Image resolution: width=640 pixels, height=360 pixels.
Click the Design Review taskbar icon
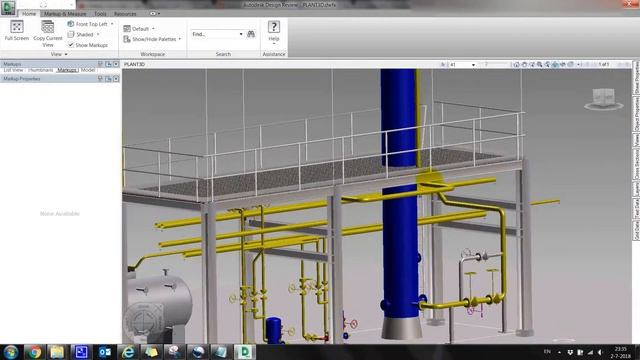(x=244, y=352)
